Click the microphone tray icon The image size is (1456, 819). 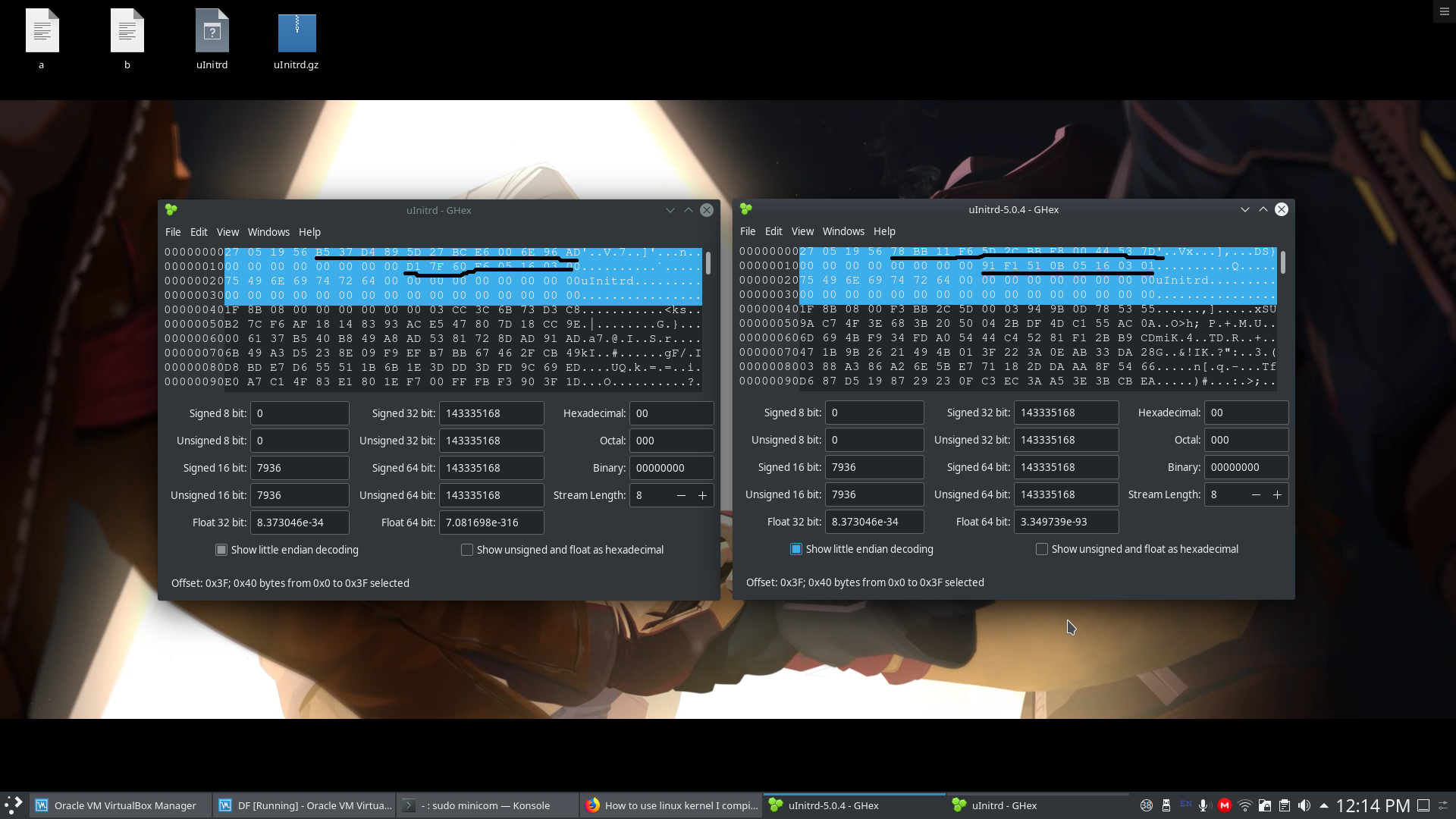(x=1203, y=805)
